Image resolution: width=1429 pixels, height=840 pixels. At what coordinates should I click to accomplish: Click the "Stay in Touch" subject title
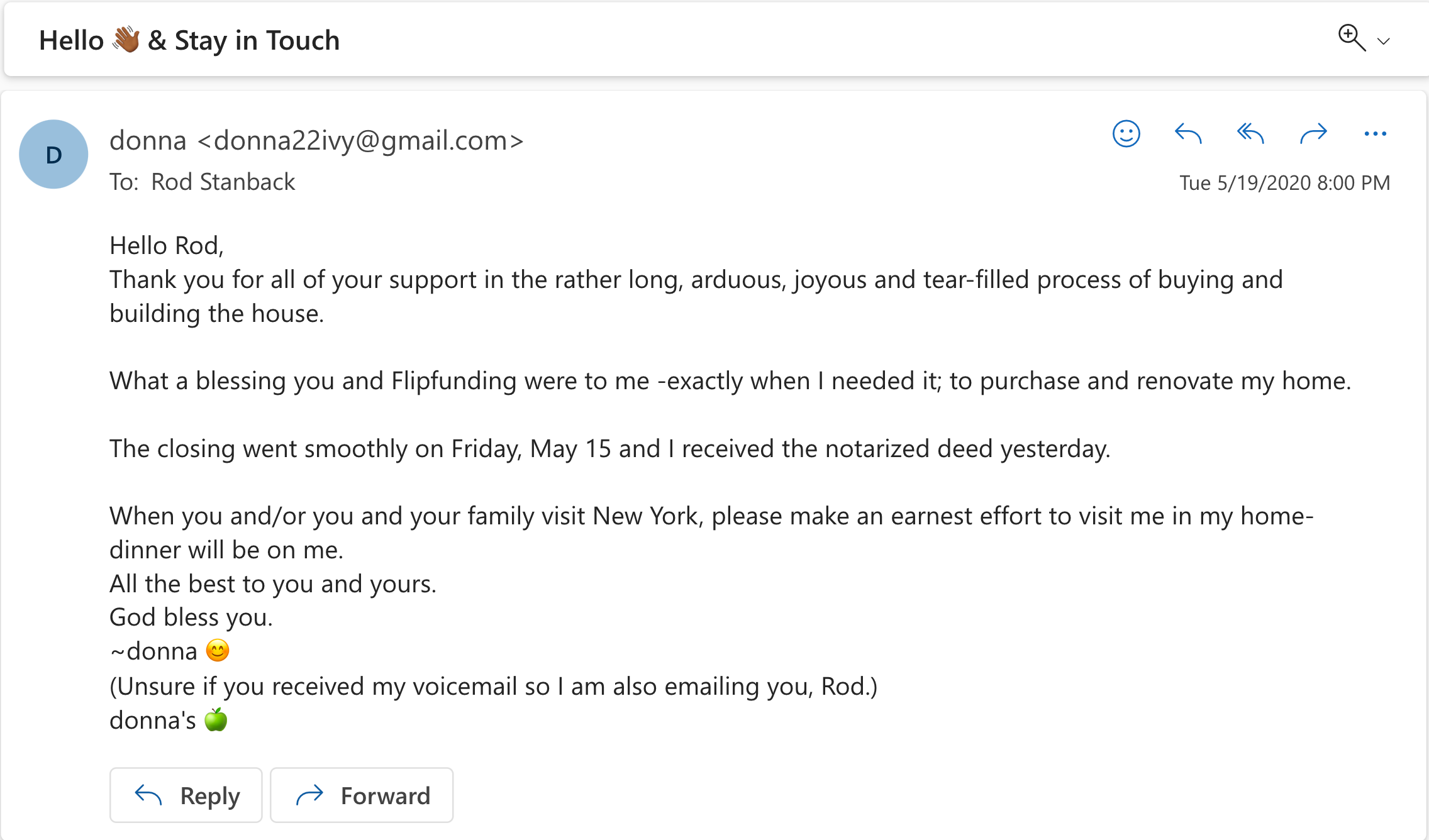pos(257,40)
